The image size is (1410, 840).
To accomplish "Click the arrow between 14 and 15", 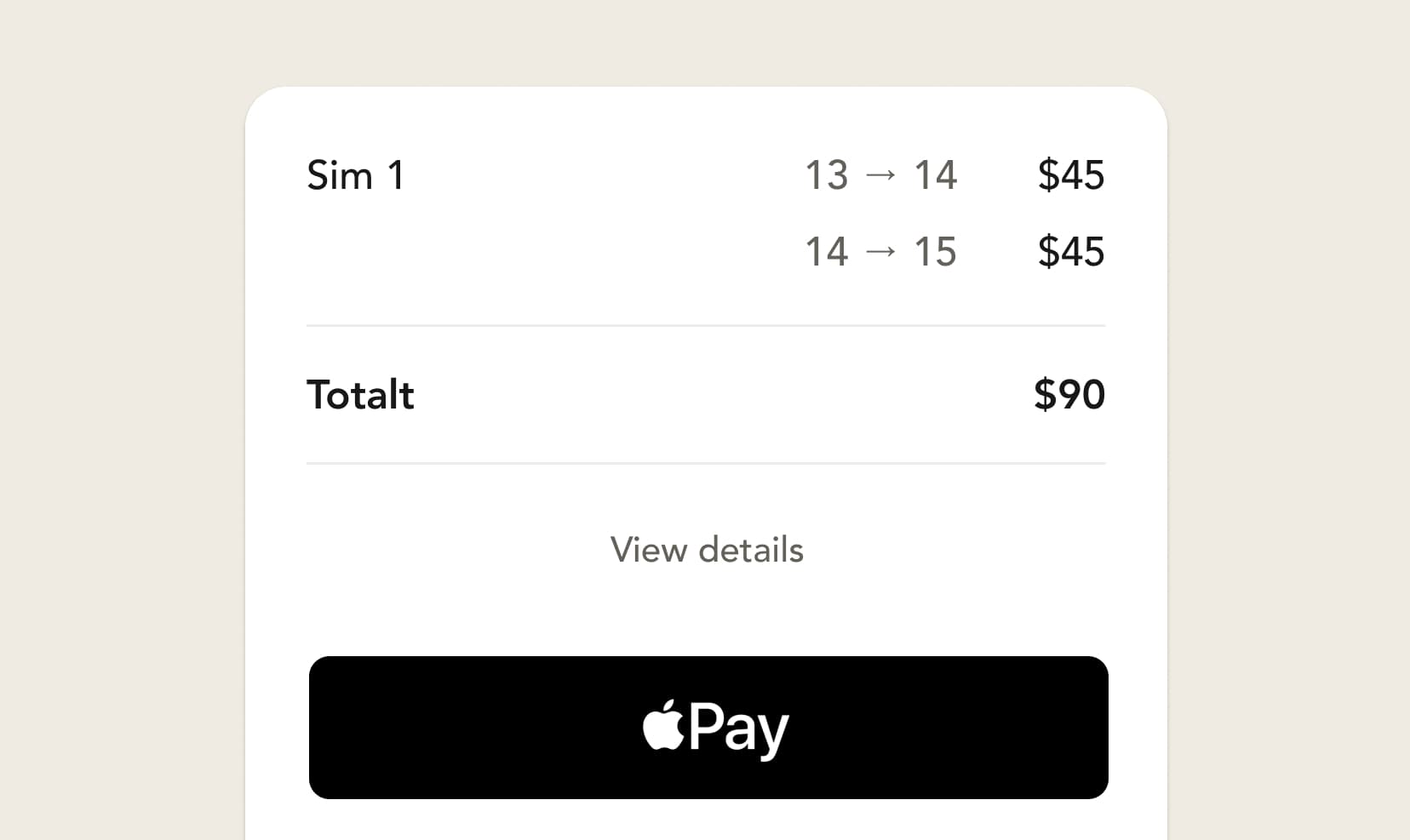I will pos(881,252).
